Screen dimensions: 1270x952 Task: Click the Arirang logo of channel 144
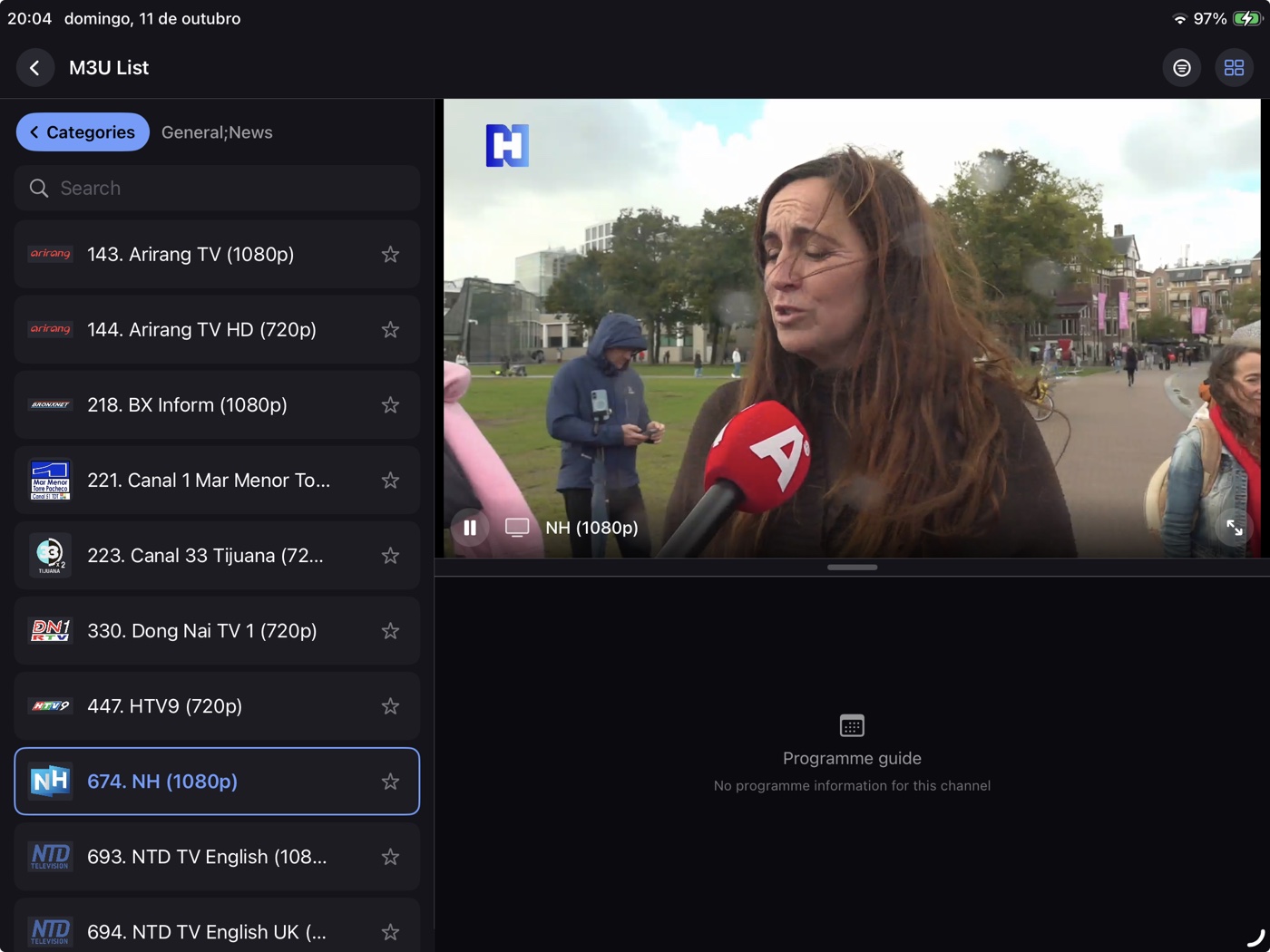[50, 330]
